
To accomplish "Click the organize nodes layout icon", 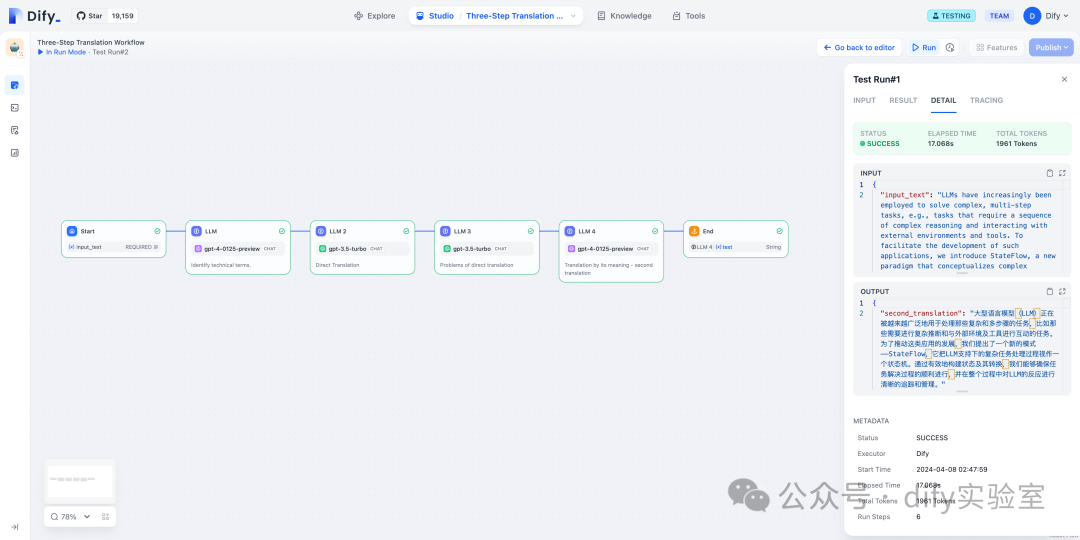I will pyautogui.click(x=105, y=517).
